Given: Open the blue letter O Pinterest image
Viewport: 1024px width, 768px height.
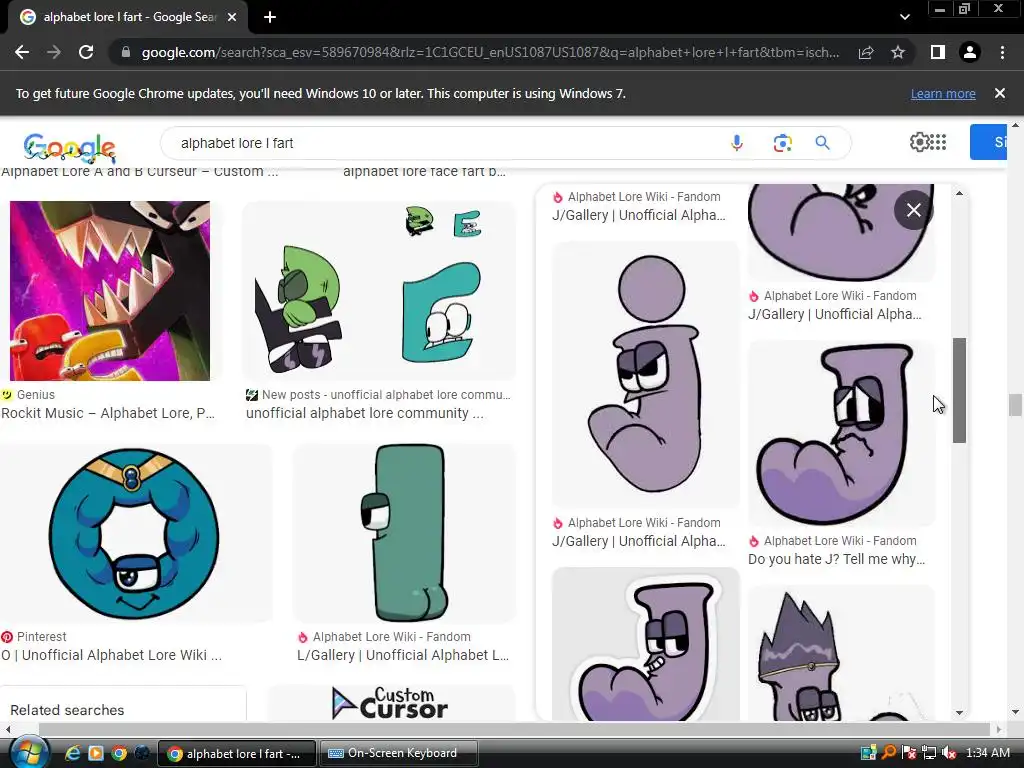Looking at the screenshot, I should tap(134, 533).
